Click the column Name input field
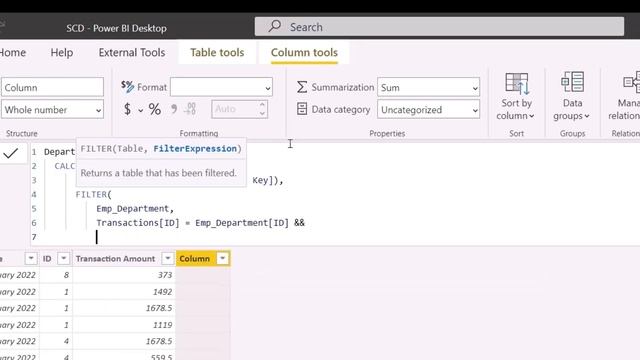 (x=52, y=87)
